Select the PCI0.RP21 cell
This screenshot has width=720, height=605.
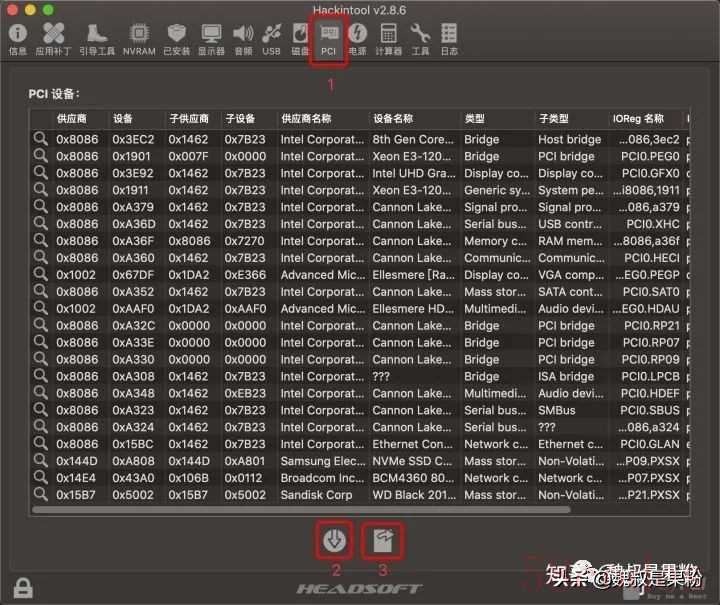coord(652,326)
